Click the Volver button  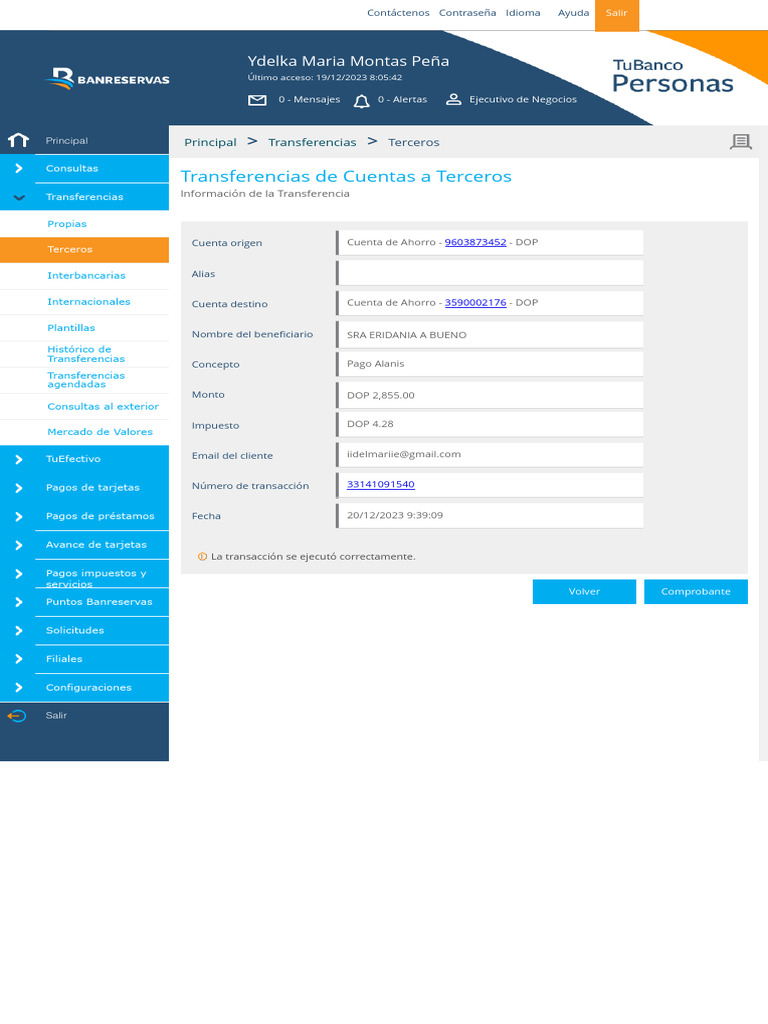pos(584,592)
